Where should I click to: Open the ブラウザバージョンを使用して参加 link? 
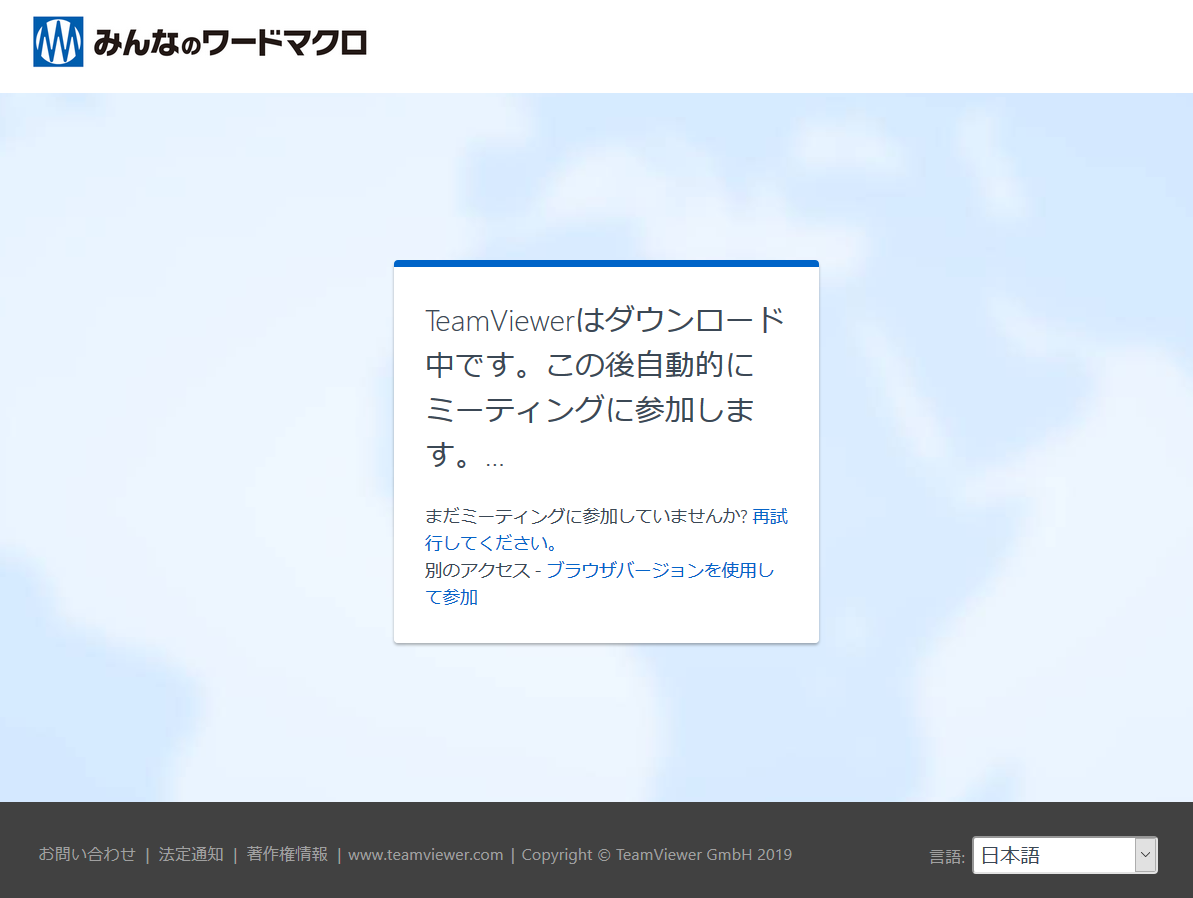coord(660,570)
